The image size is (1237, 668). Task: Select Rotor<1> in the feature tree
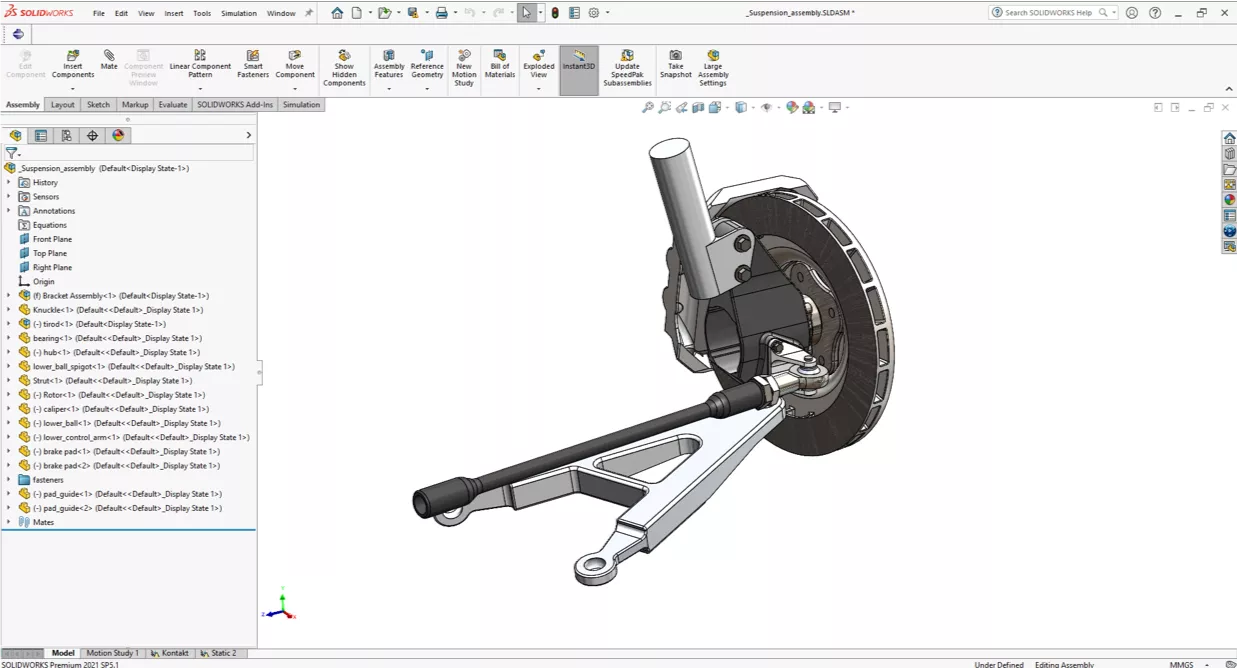(x=118, y=394)
